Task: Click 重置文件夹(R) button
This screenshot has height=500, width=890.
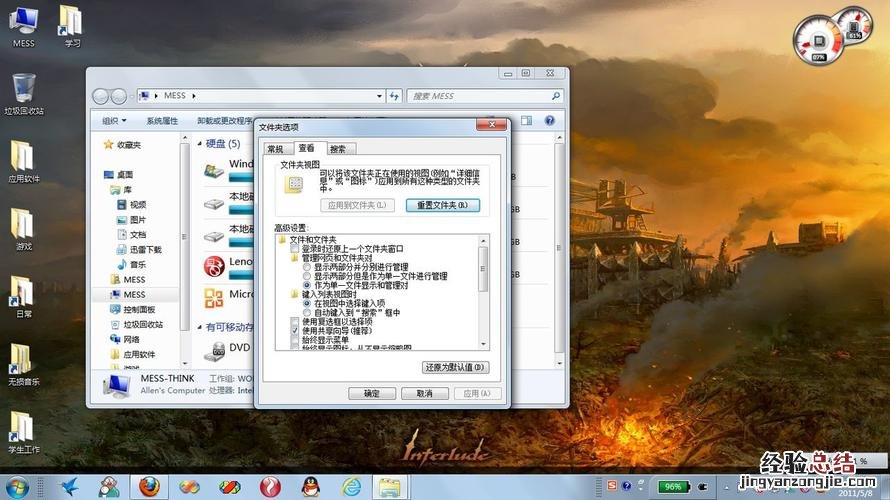Action: [443, 205]
